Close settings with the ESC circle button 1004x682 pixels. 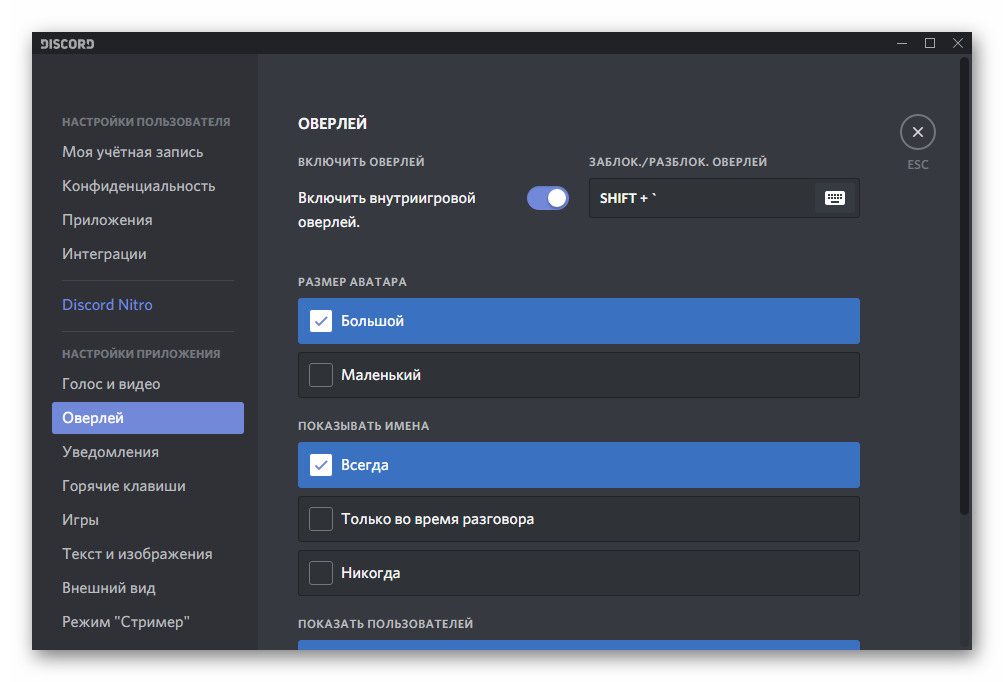[918, 132]
